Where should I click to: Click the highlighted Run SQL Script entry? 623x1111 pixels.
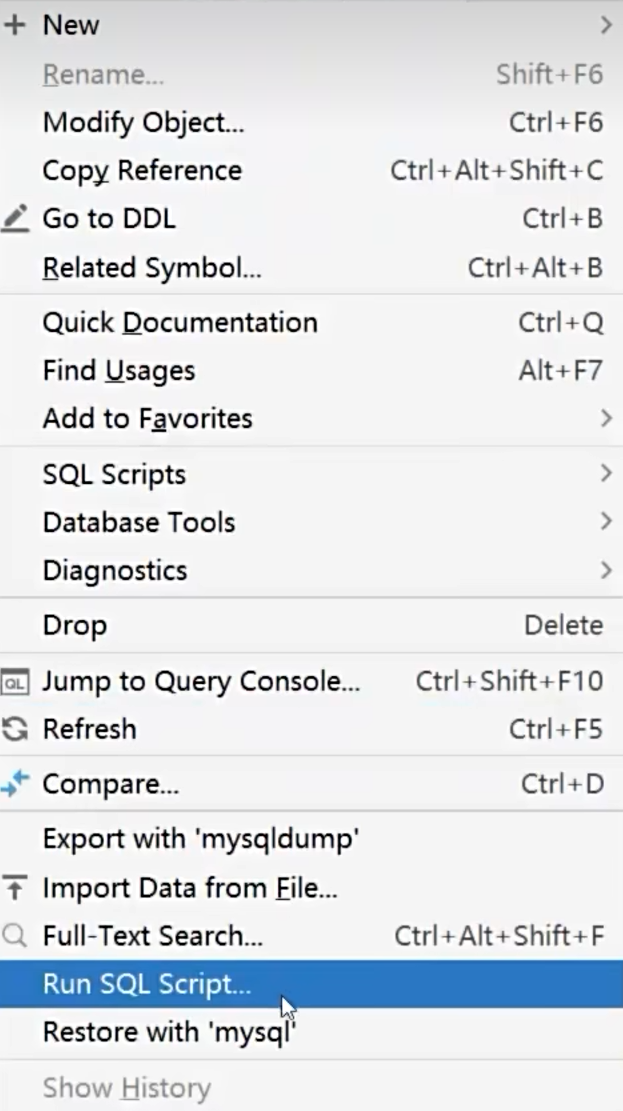[x=146, y=984]
